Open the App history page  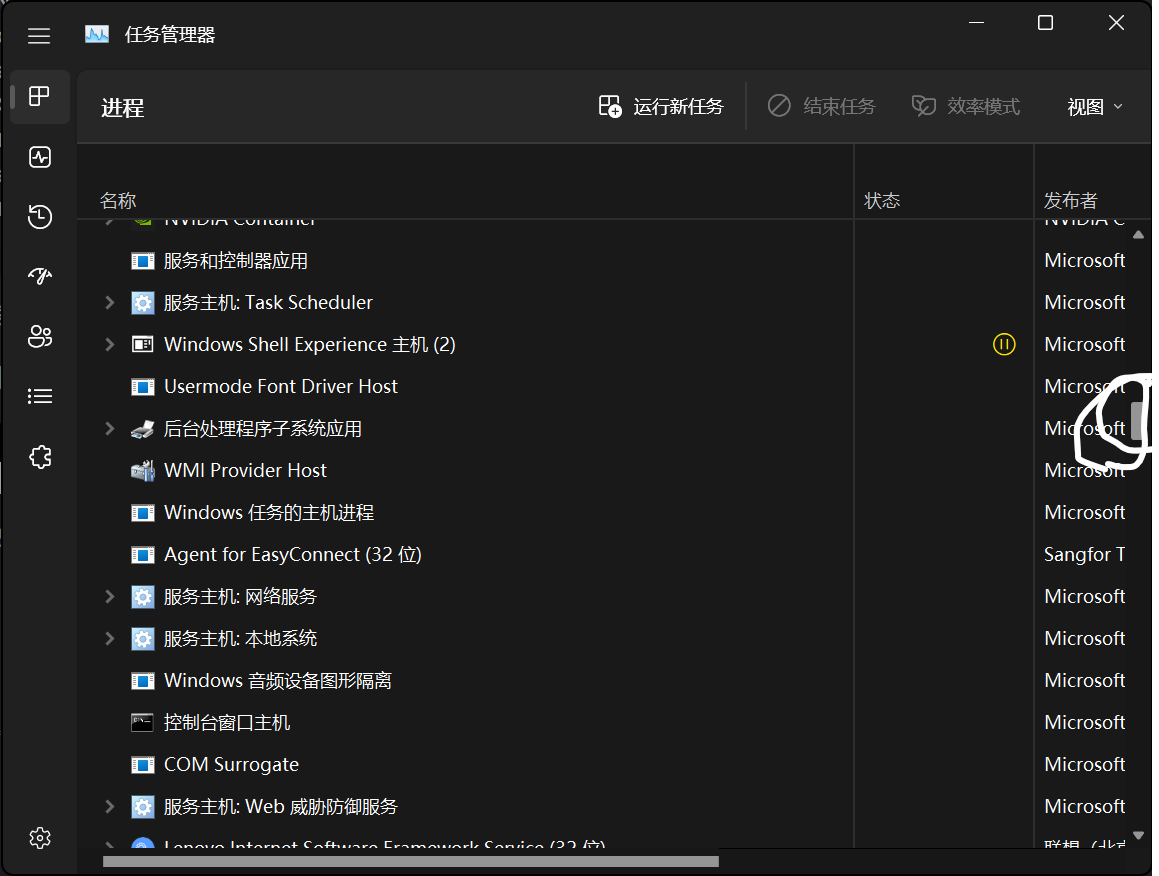click(x=40, y=217)
